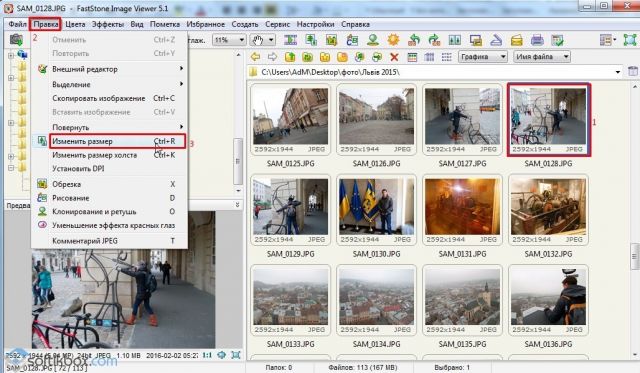Choose Изменить размер холста menu entry

point(109,155)
